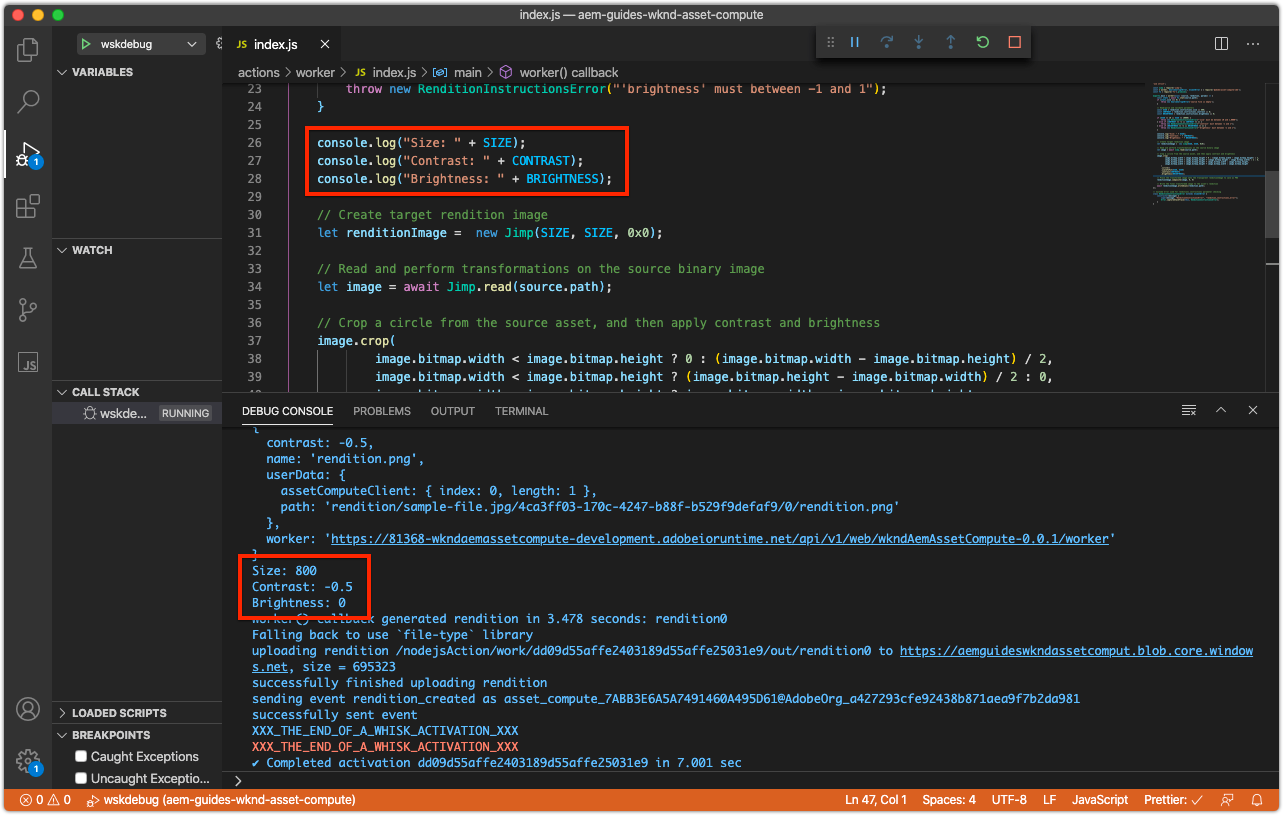Click JavaScript language mode in status bar
This screenshot has width=1283, height=815.
pyautogui.click(x=1100, y=800)
